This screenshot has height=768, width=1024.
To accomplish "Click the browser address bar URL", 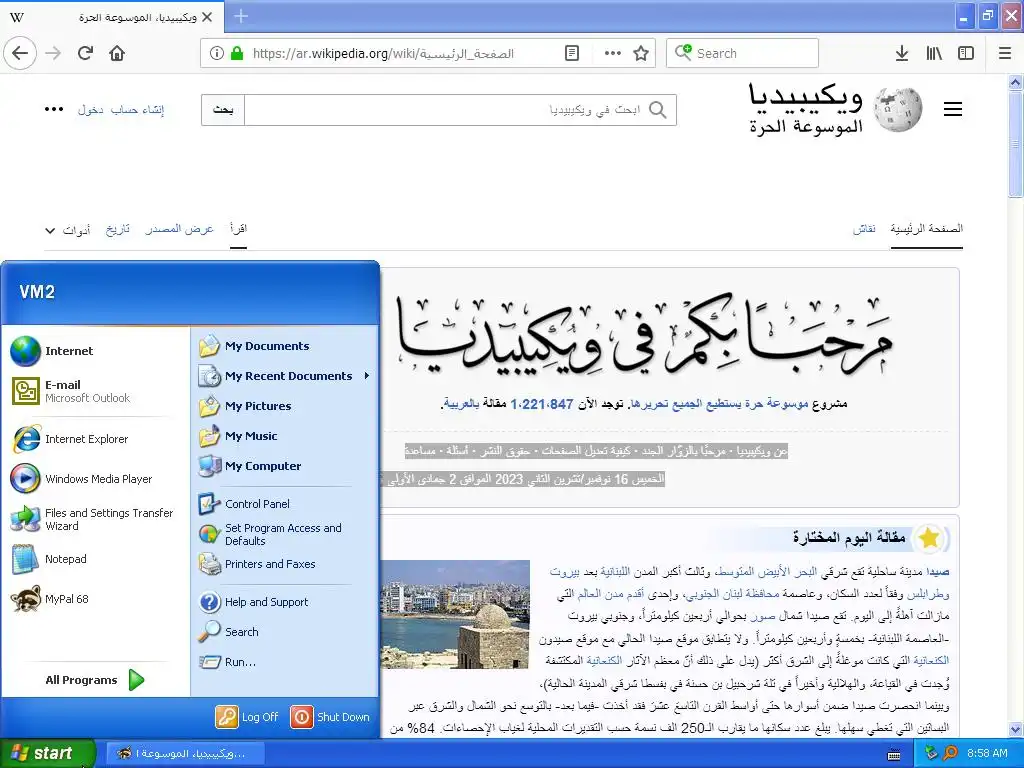I will [x=383, y=54].
